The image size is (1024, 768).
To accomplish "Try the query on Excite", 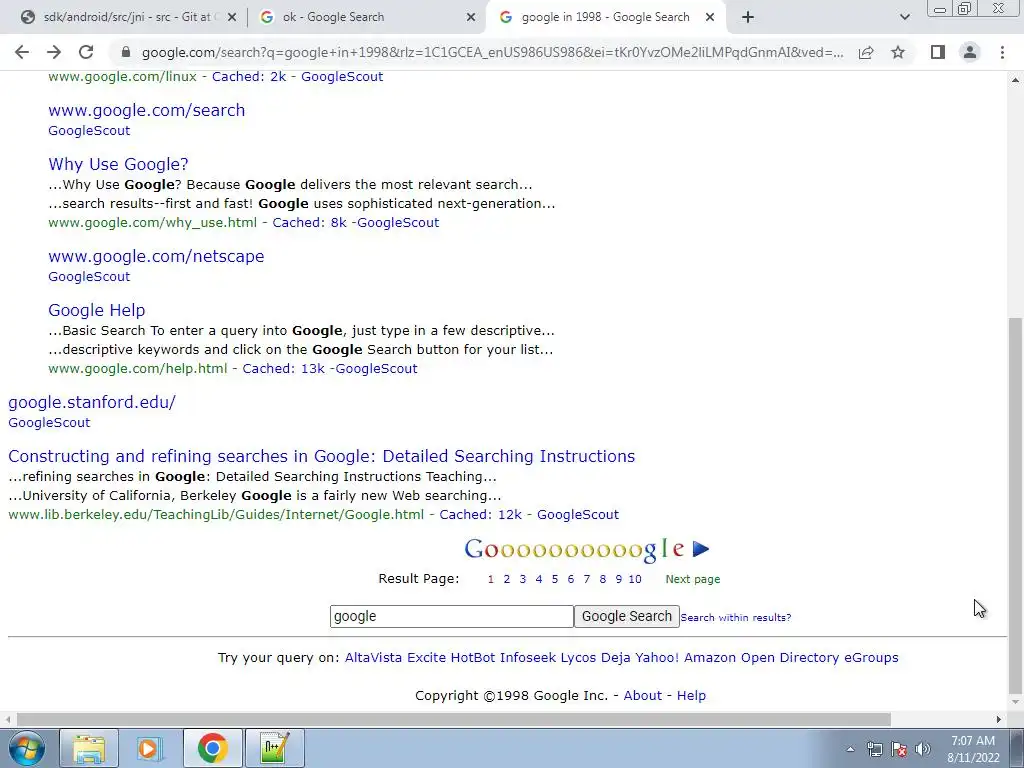I will (426, 658).
